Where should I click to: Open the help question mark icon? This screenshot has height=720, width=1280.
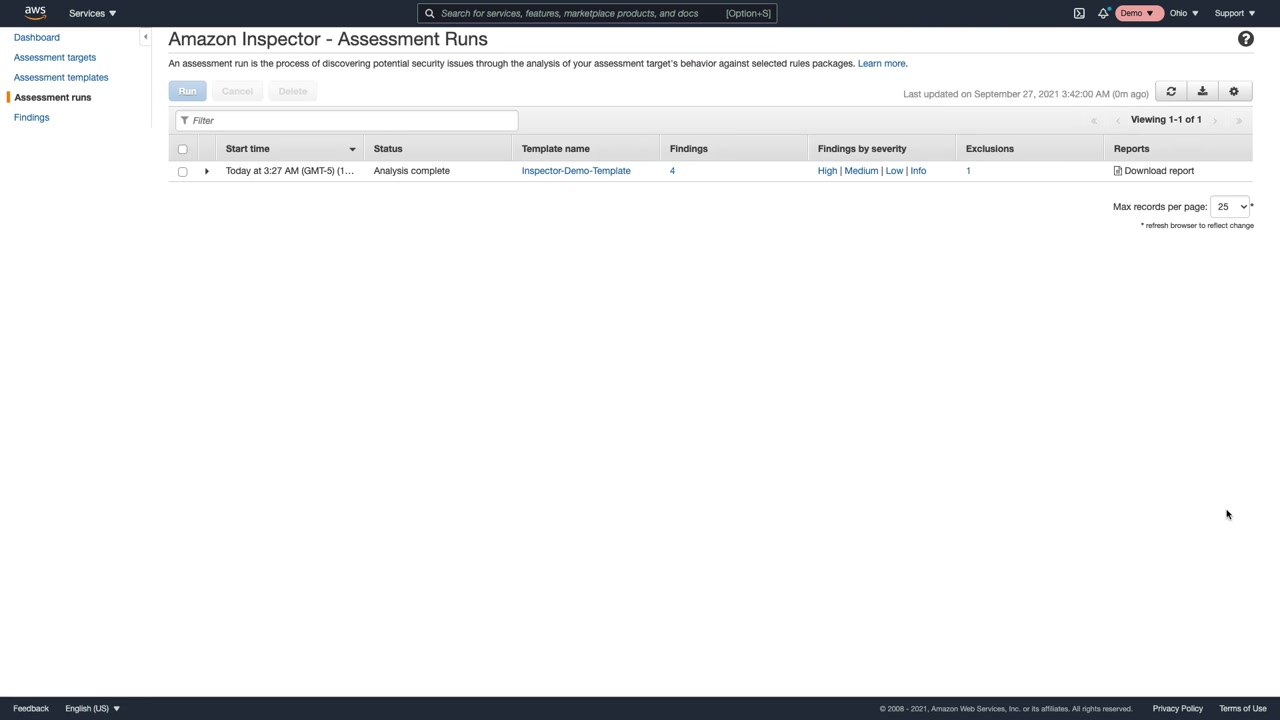pos(1245,39)
